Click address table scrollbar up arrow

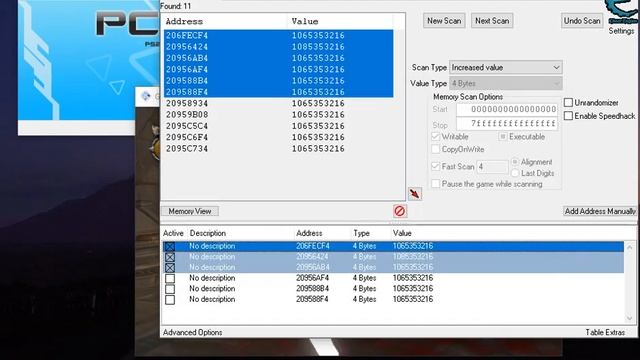coord(630,247)
